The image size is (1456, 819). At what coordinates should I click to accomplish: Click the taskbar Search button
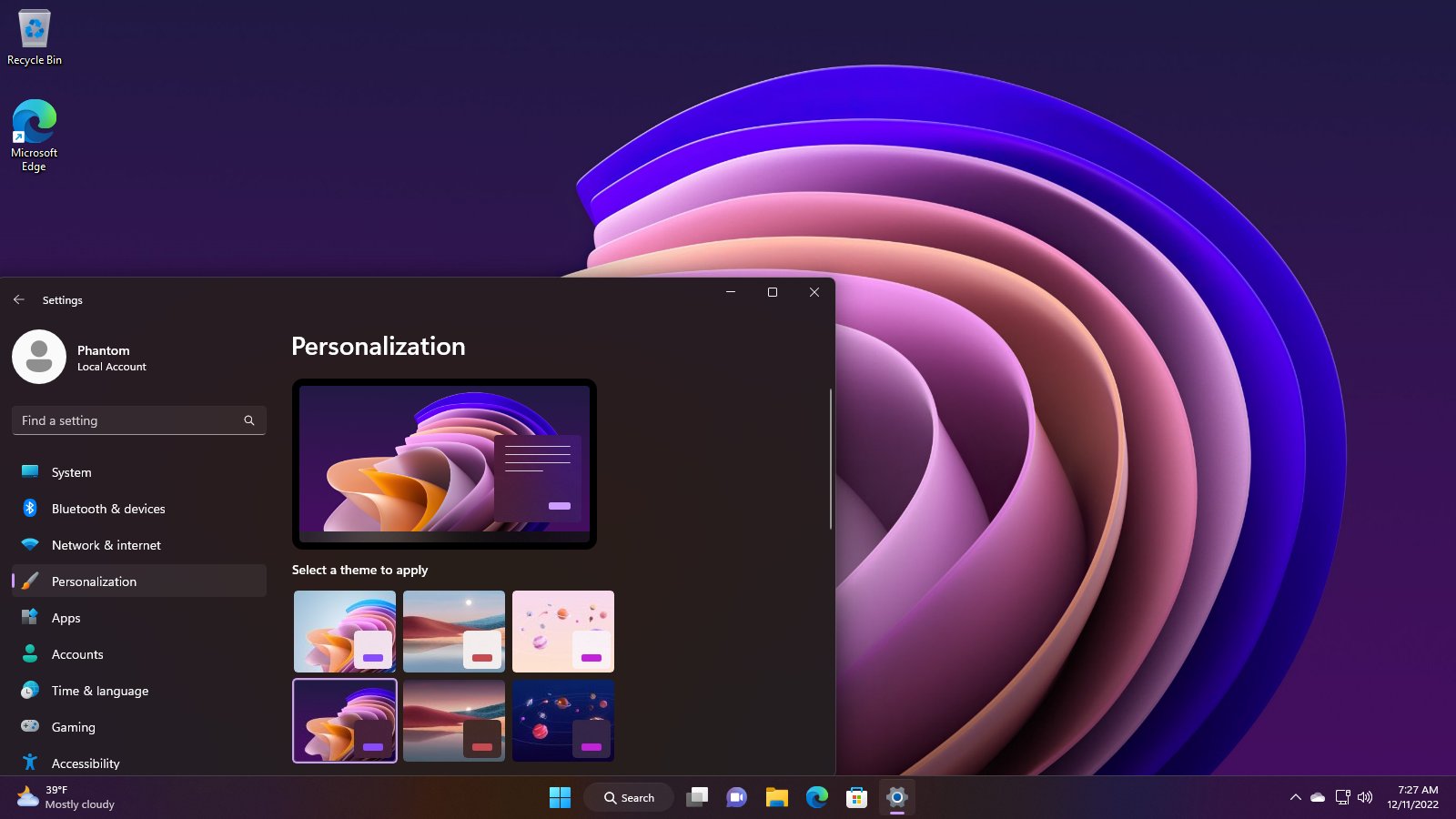click(x=629, y=798)
